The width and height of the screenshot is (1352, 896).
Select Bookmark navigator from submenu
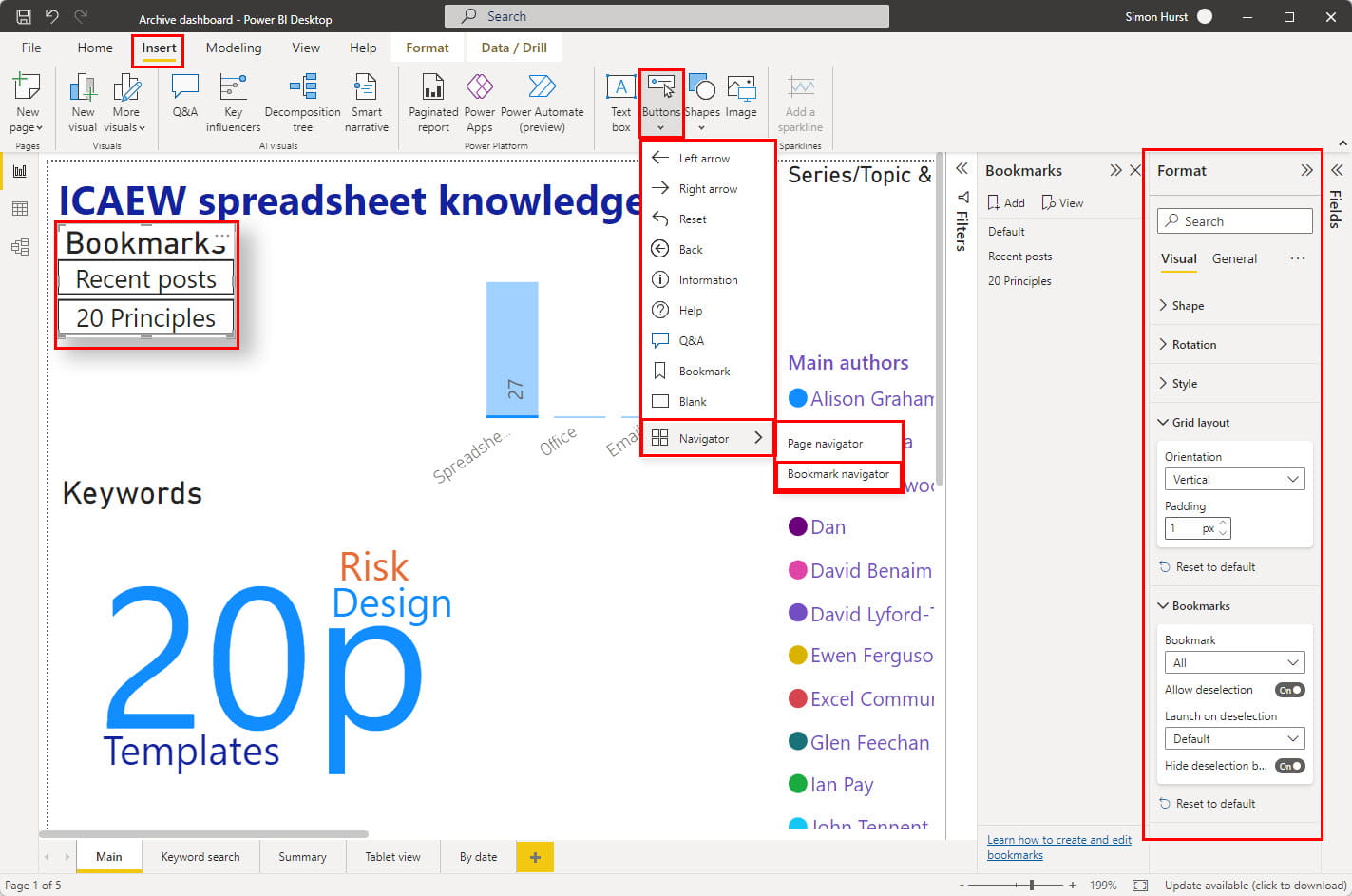[x=838, y=474]
